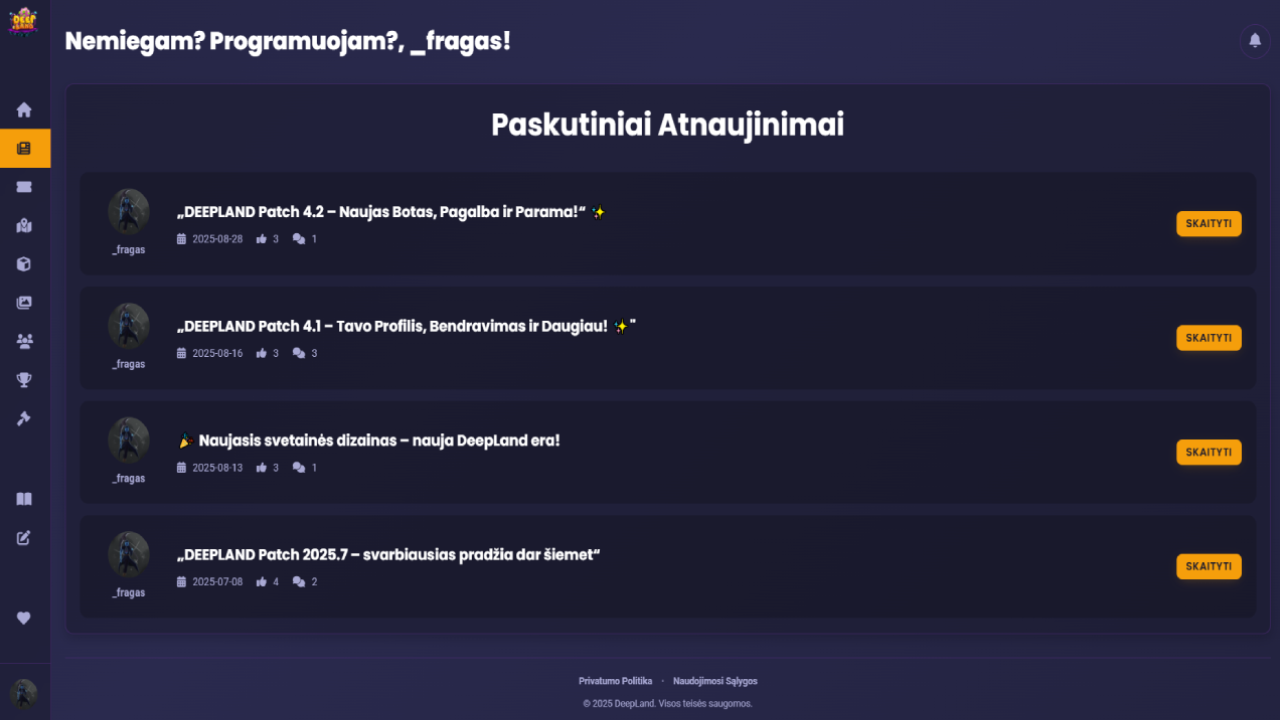This screenshot has height=720, width=1280.
Task: Select the gavel hammer icon in sidebar
Action: (24, 418)
